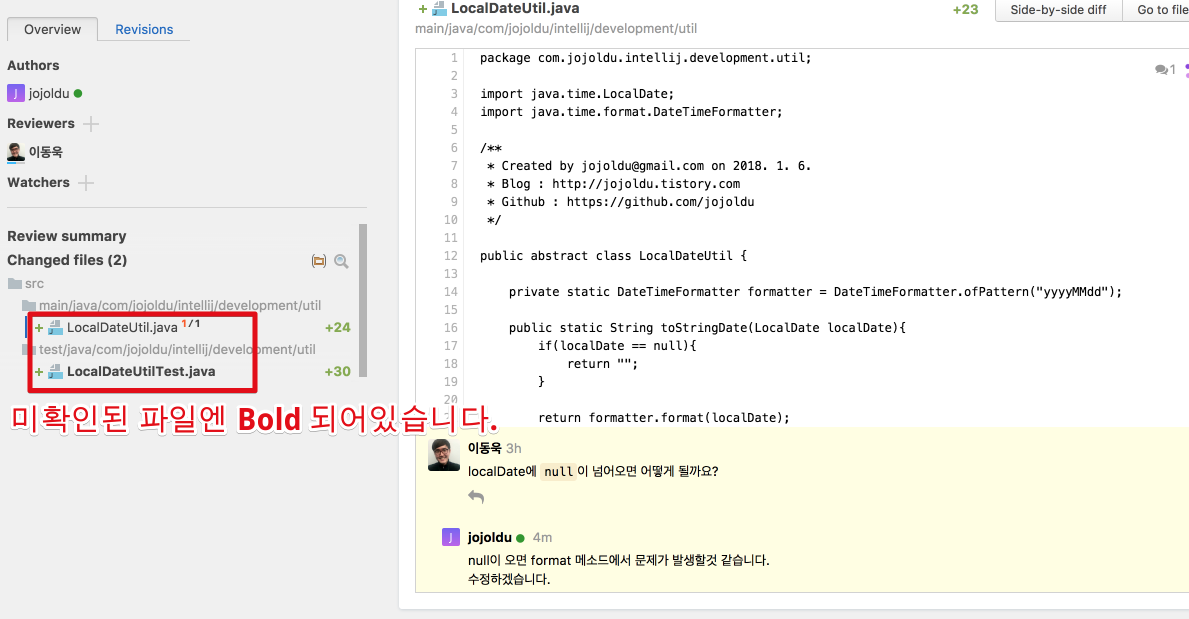
Task: Click jojoldu avatar in comment reply
Action: coord(450,538)
